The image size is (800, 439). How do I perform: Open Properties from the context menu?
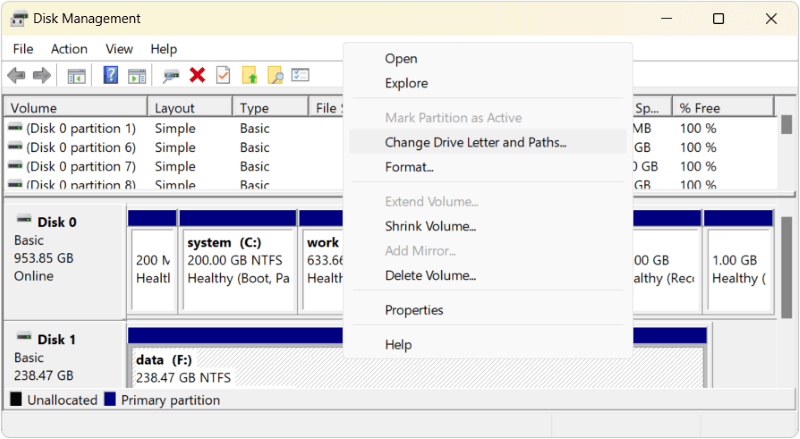click(x=488, y=310)
